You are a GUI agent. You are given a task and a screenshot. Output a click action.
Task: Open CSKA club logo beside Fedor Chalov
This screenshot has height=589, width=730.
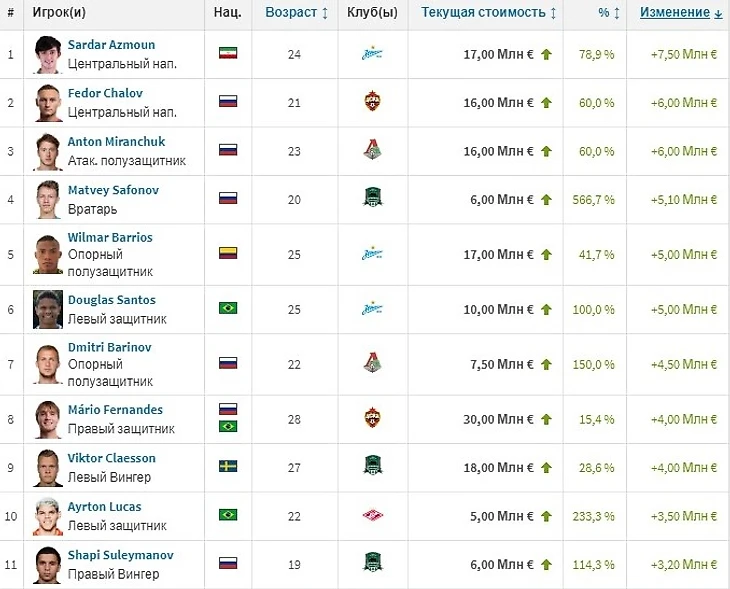pos(372,101)
